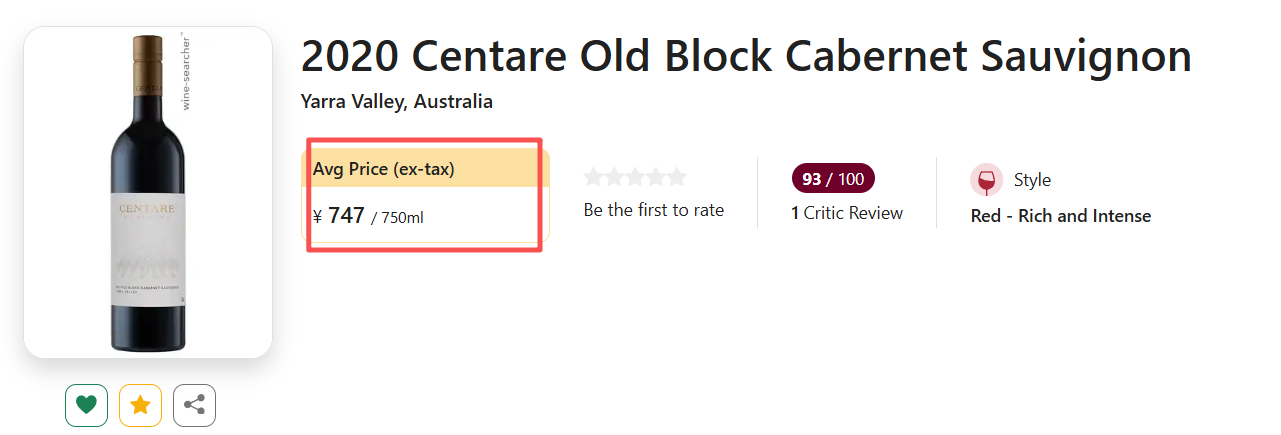The height and width of the screenshot is (435, 1281).
Task: Click the Style label text
Action: 1032,180
